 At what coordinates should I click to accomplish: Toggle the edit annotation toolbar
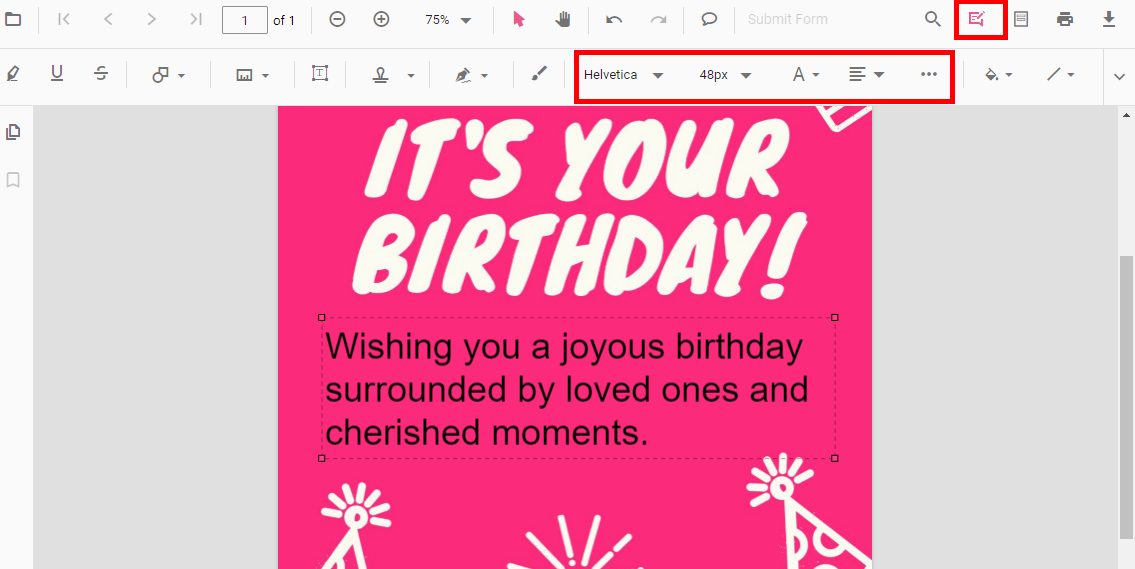976,20
